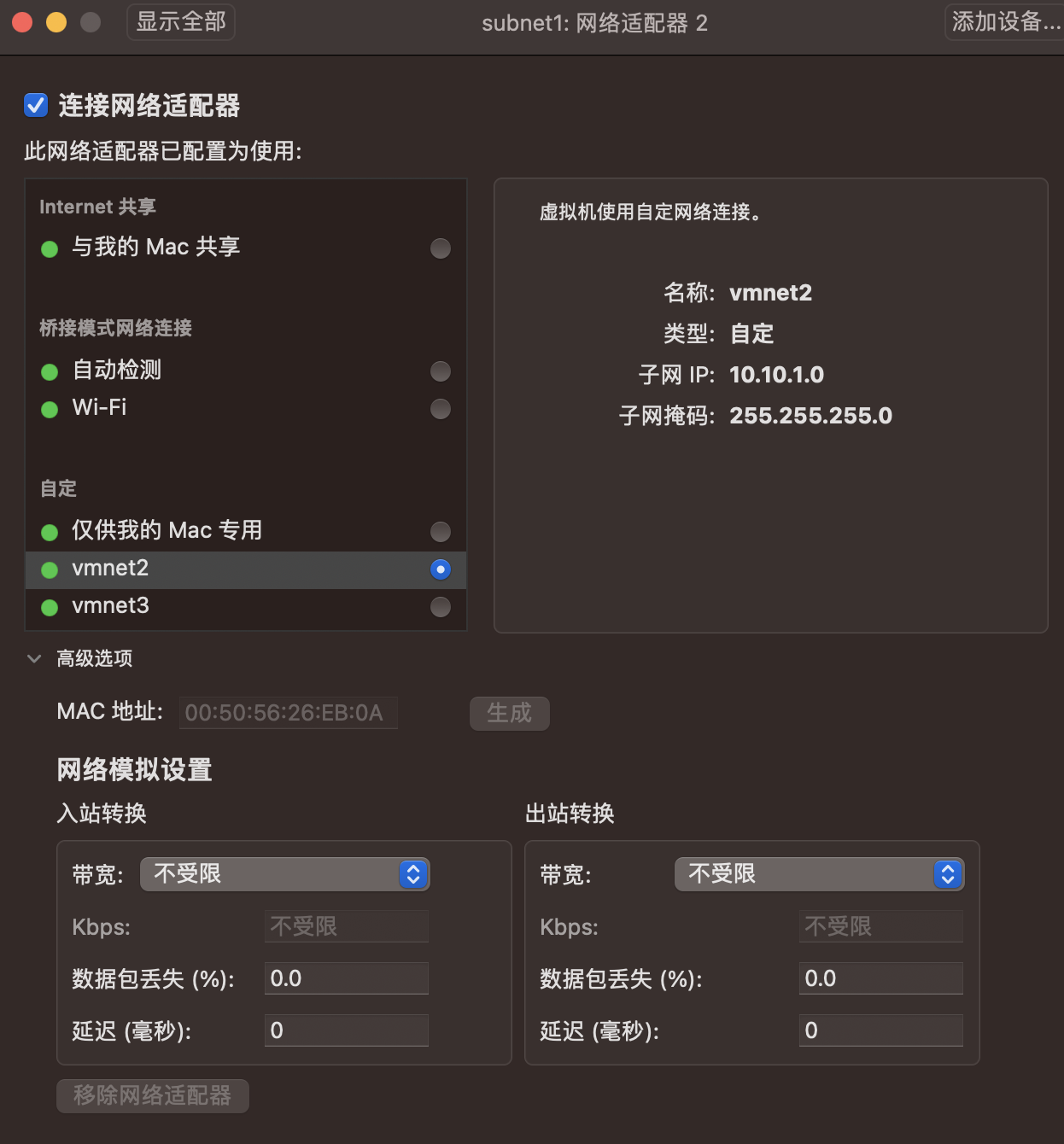The height and width of the screenshot is (1144, 1064).
Task: Click the outbound 延迟 milliseconds field
Action: tap(880, 1030)
